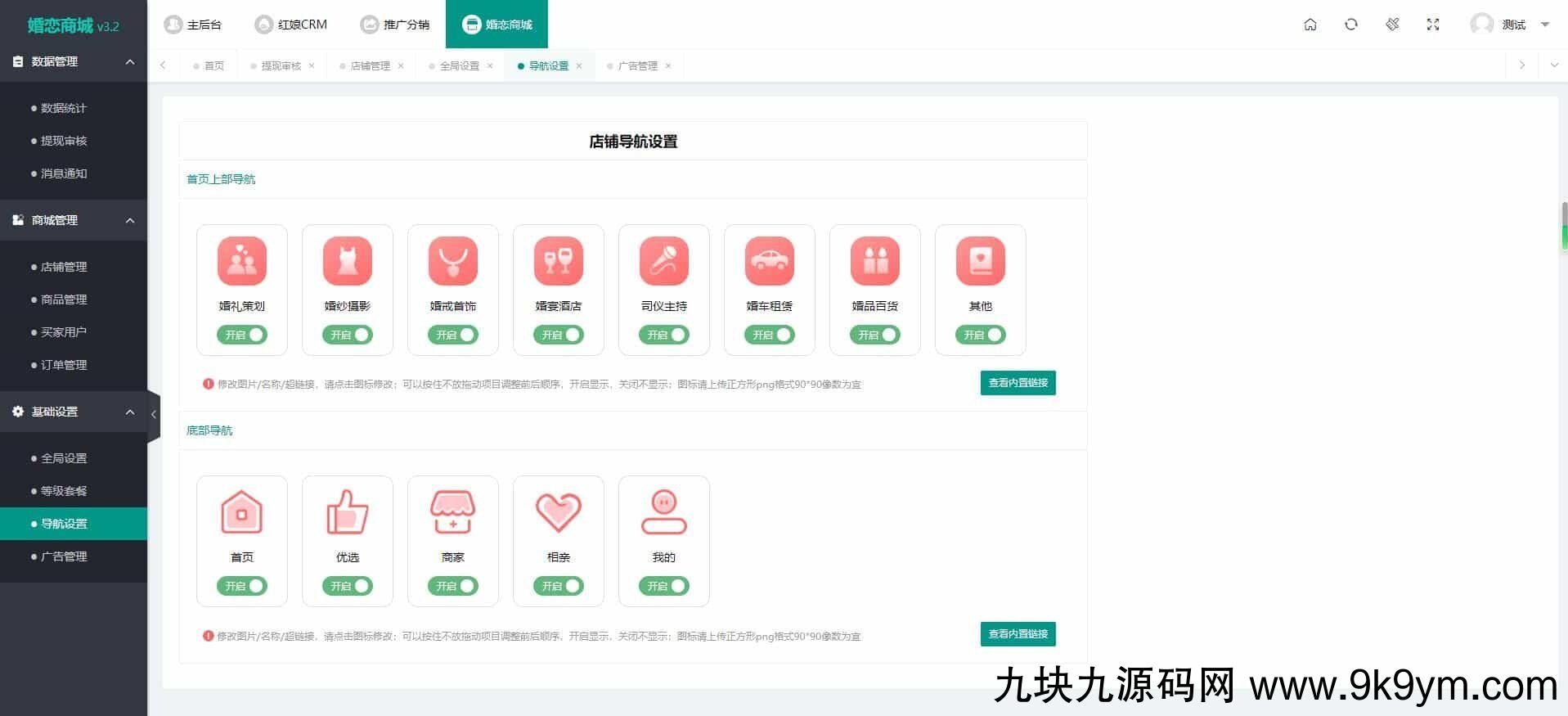Disable the 婚宴酒店 navigation toggle
This screenshot has width=1568, height=716.
[559, 335]
